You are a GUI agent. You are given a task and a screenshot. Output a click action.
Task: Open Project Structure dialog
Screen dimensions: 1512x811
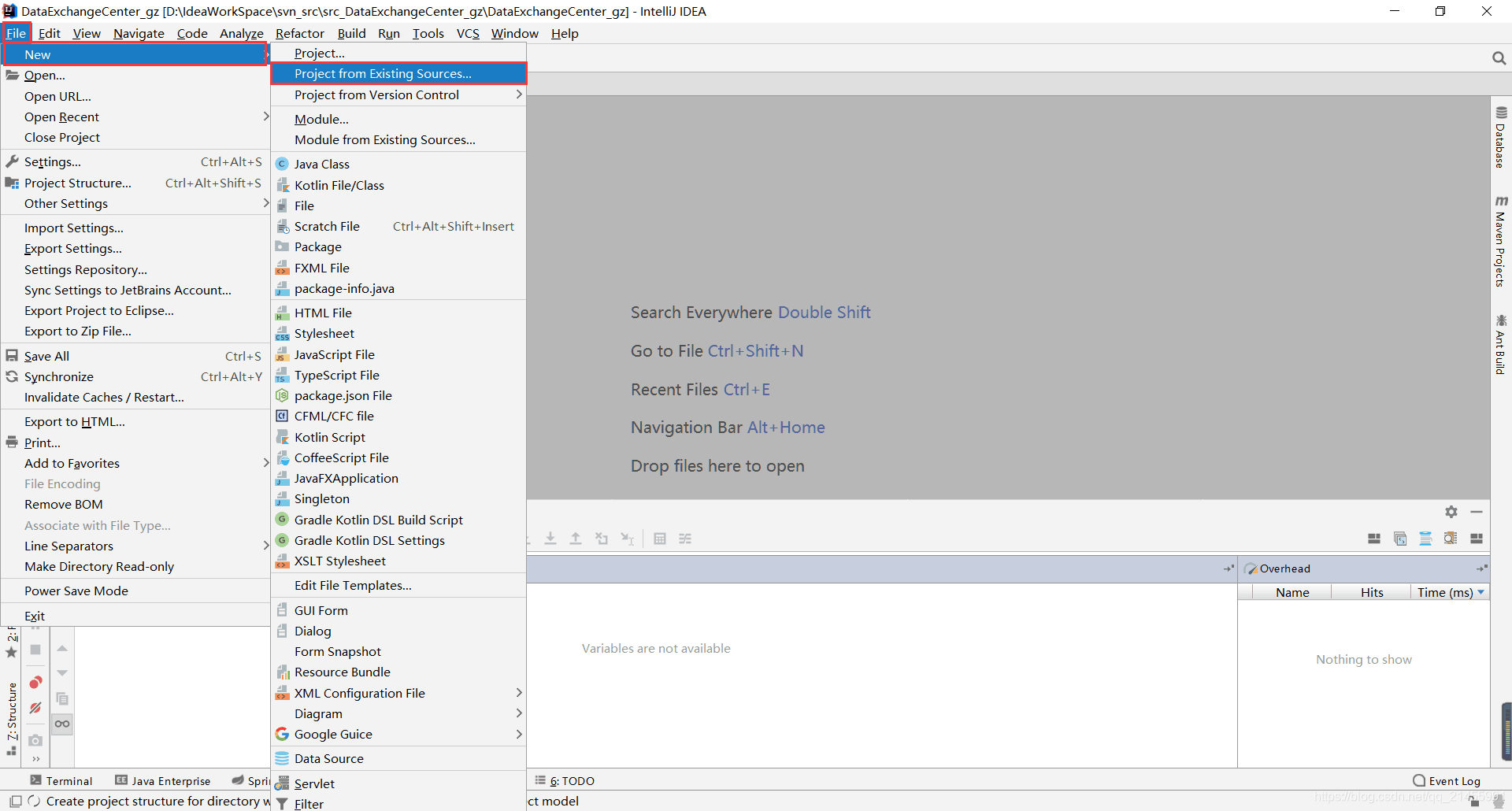point(135,183)
